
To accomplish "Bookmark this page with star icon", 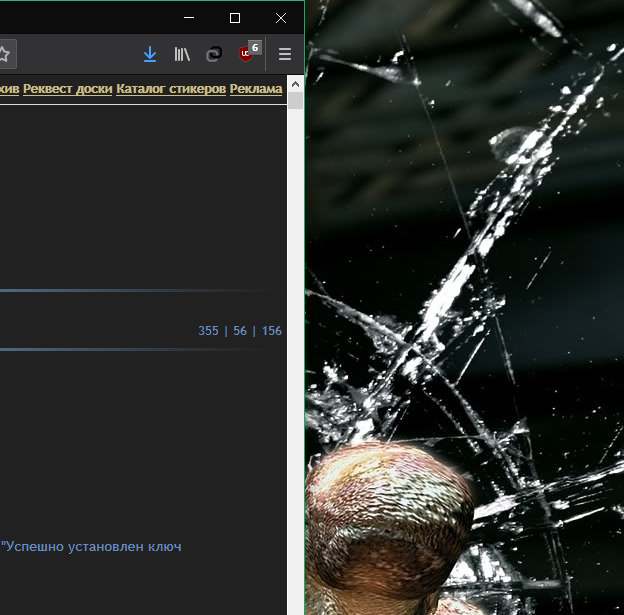I will pos(4,54).
